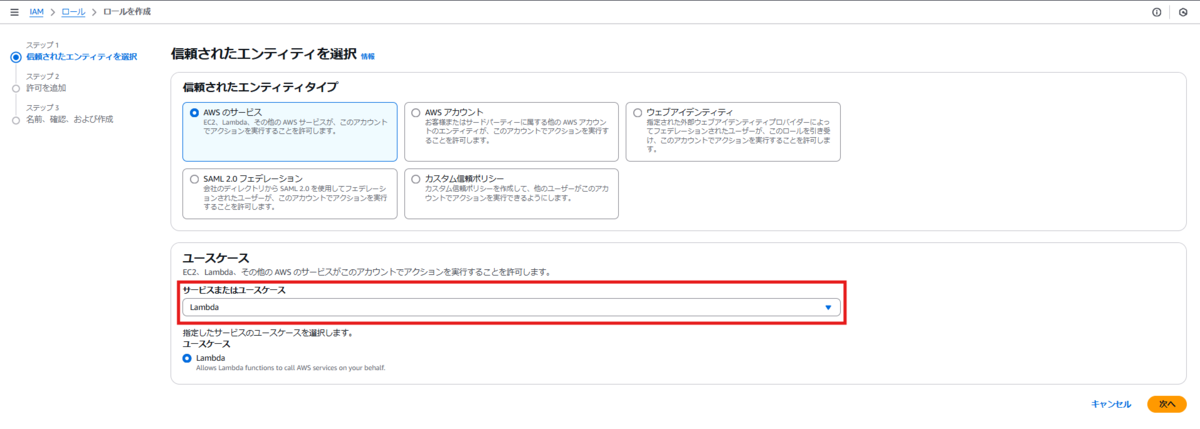1200x429 pixels.
Task: Click the ユースケース section heading
Action: point(215,257)
